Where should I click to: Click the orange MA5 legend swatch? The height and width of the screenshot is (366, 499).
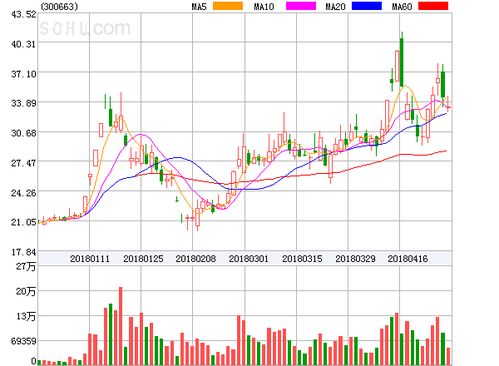click(228, 6)
